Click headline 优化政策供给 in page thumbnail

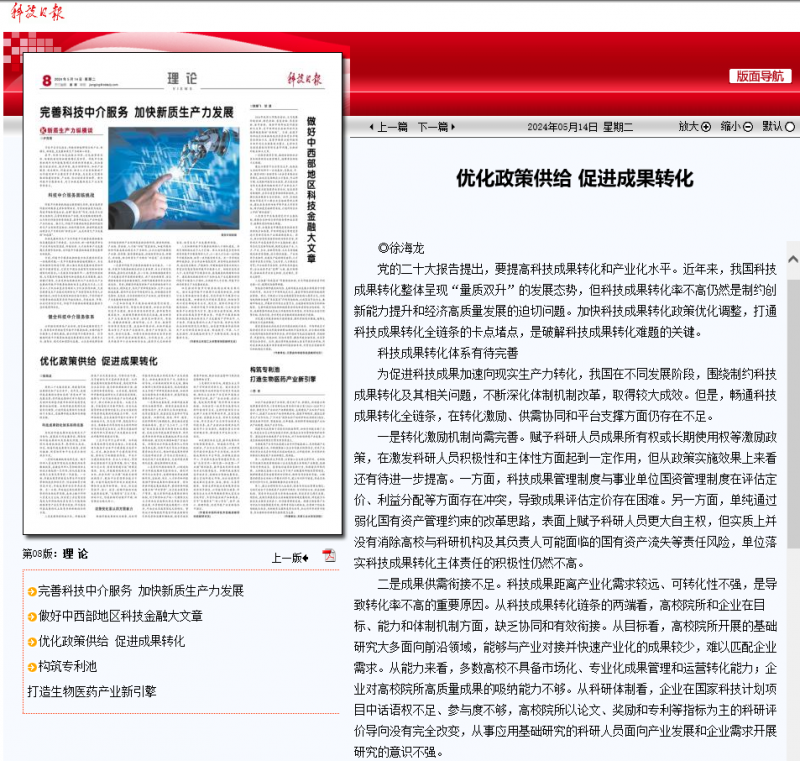tap(99, 361)
